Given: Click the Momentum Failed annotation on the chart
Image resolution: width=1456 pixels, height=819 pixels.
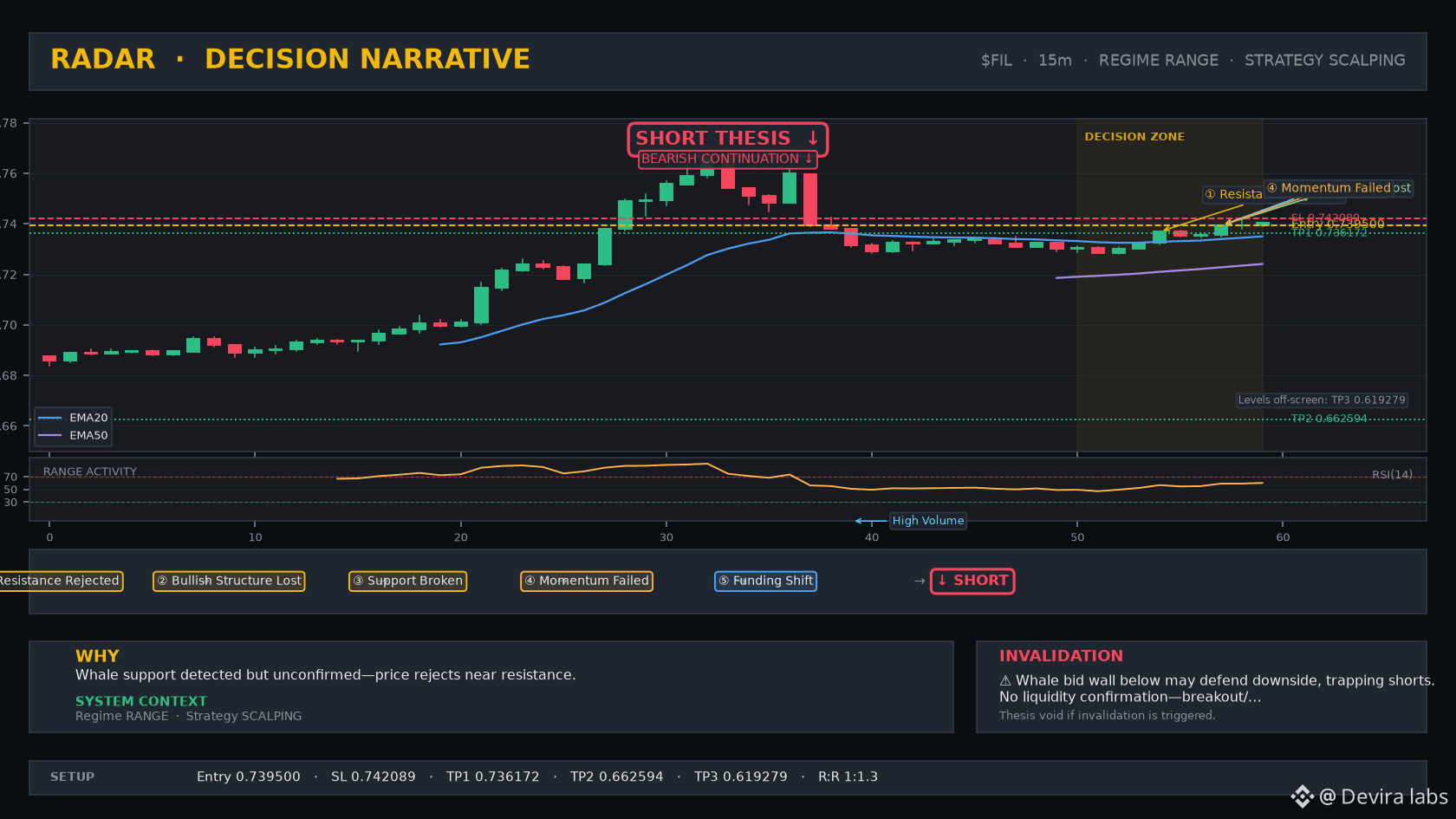Looking at the screenshot, I should [1329, 188].
